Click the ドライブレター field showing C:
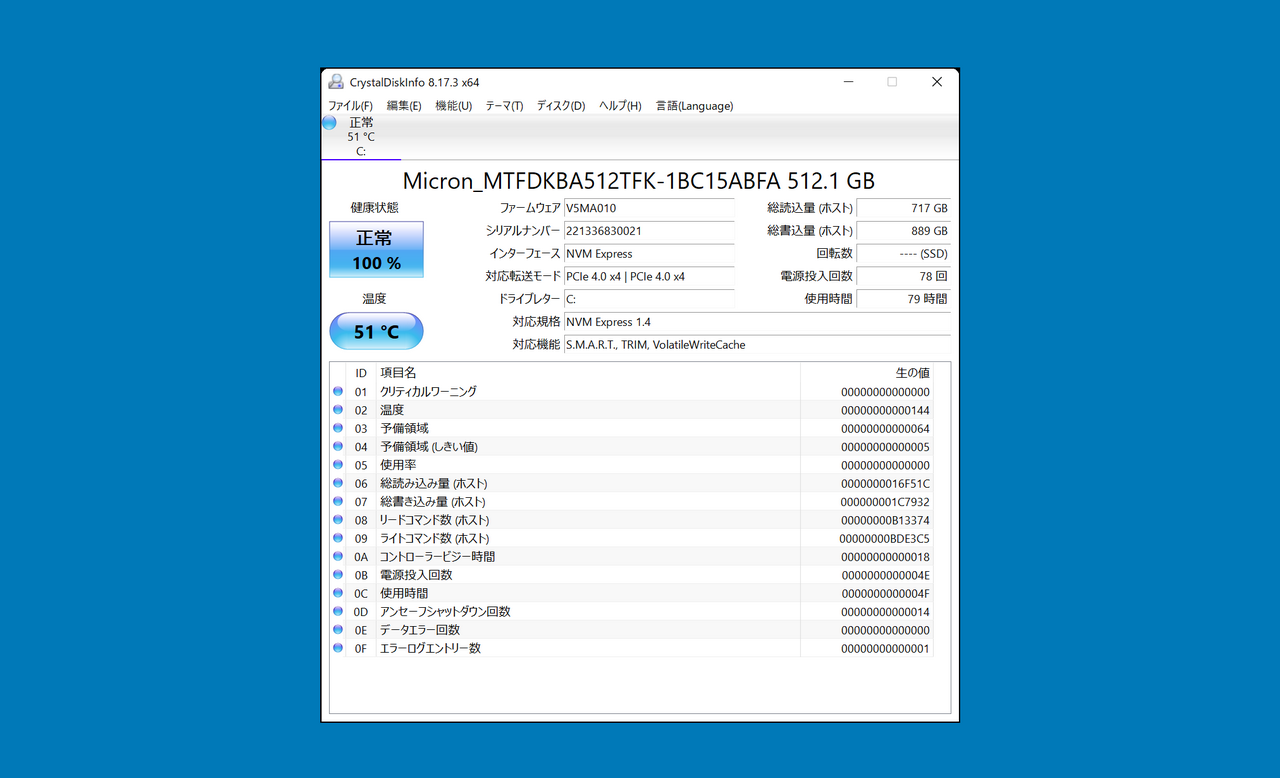 [x=649, y=299]
